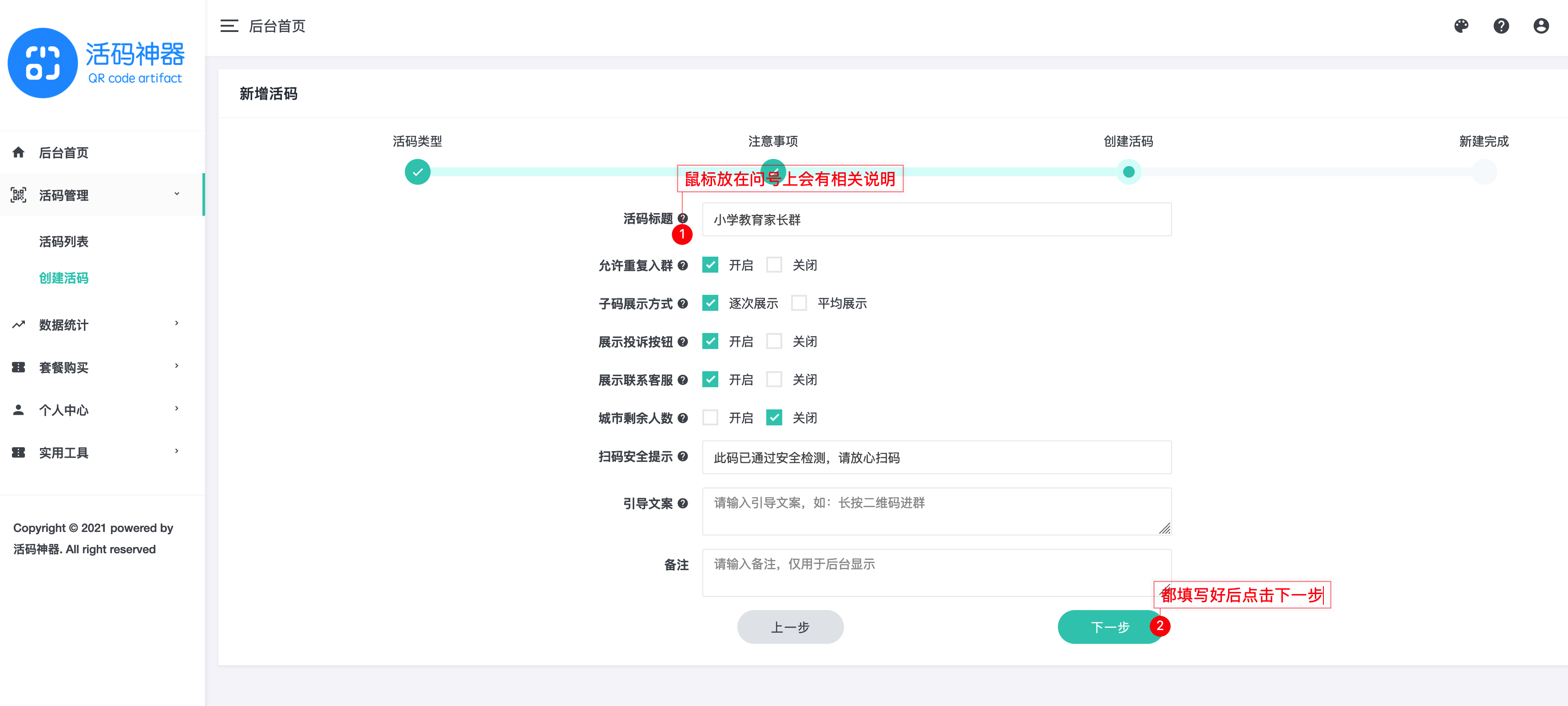
Task: Click the 下一步 button
Action: point(1110,627)
